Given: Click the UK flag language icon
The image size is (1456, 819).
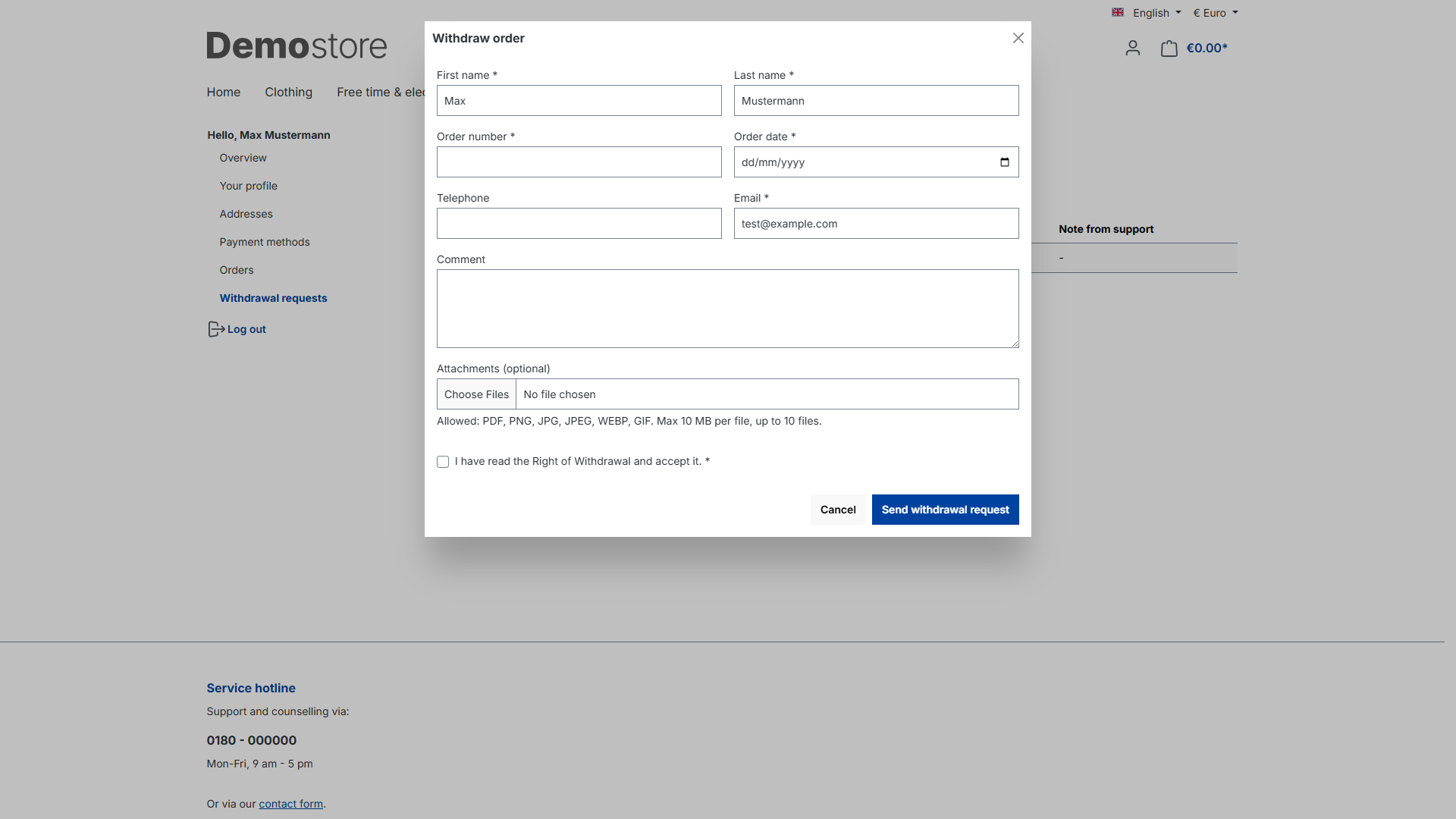Looking at the screenshot, I should coord(1117,13).
